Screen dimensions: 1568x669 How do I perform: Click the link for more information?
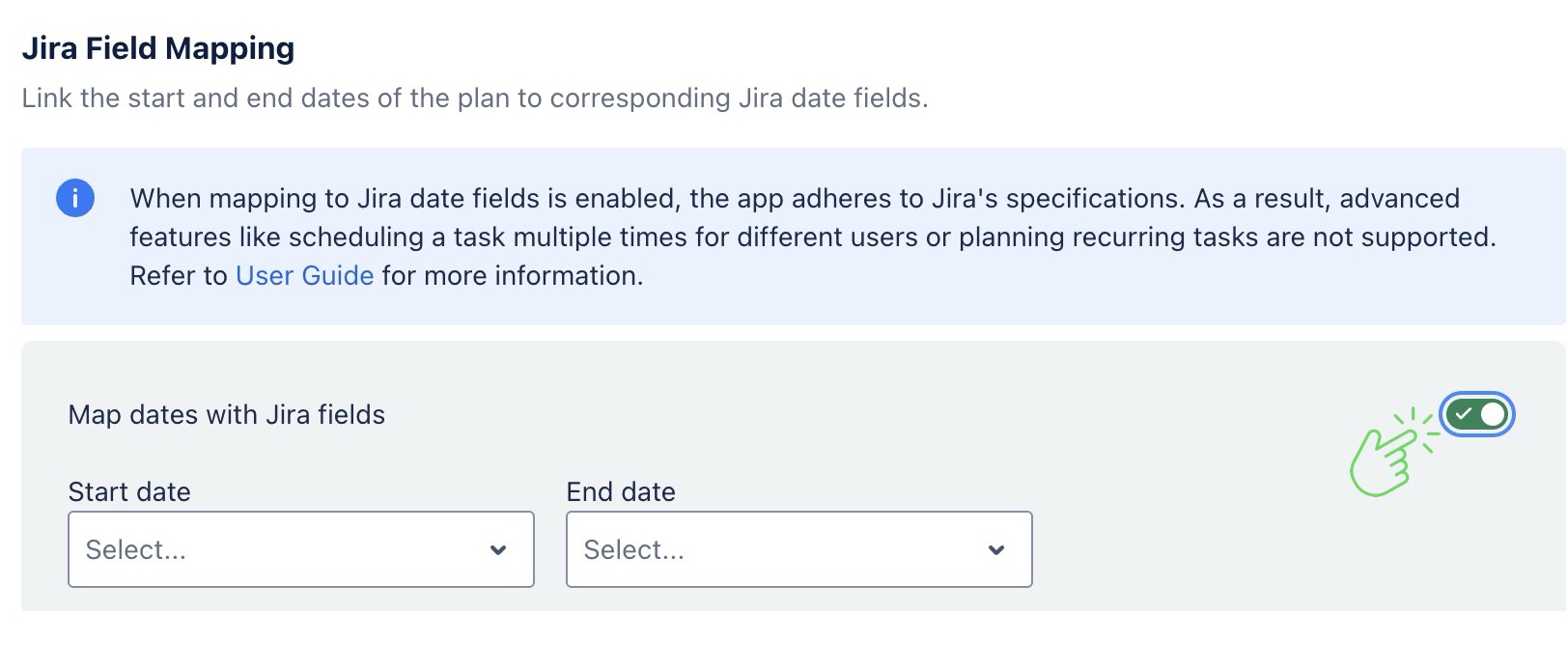click(304, 275)
